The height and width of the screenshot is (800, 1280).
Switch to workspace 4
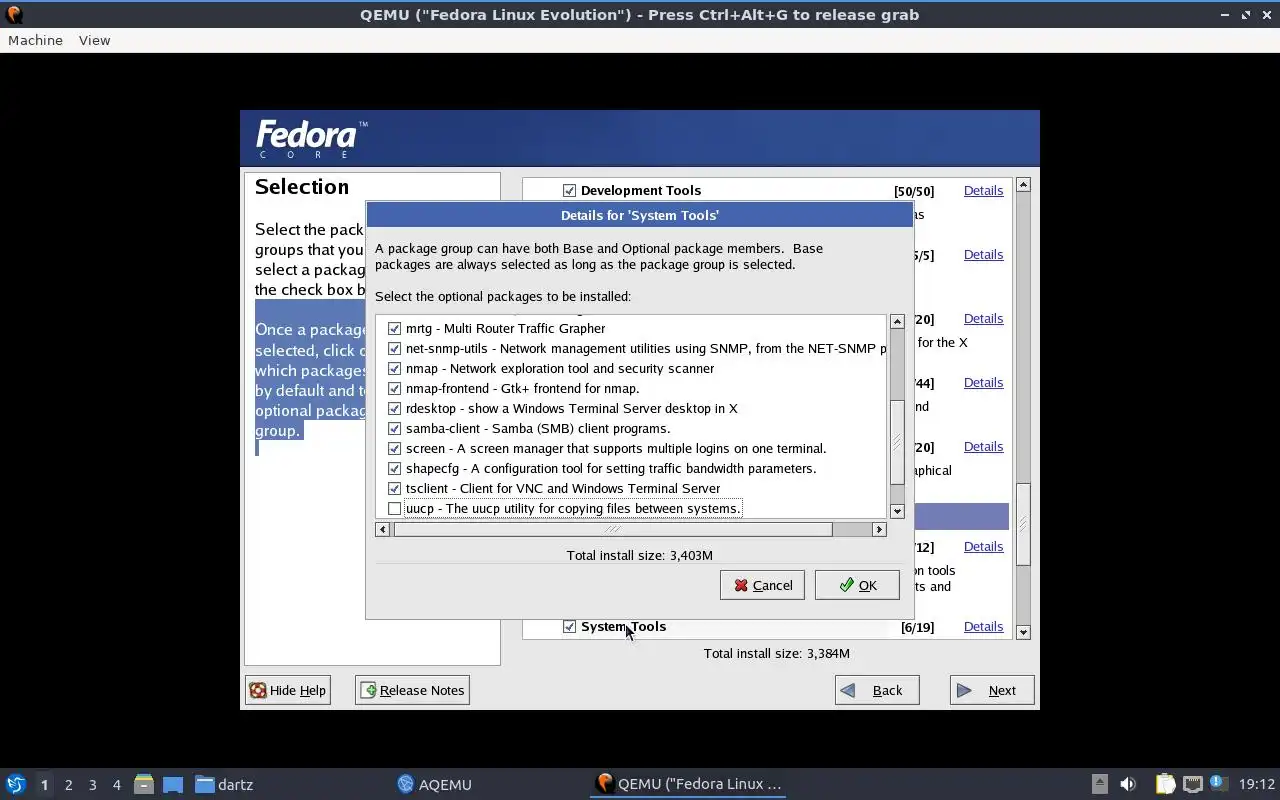tap(116, 784)
